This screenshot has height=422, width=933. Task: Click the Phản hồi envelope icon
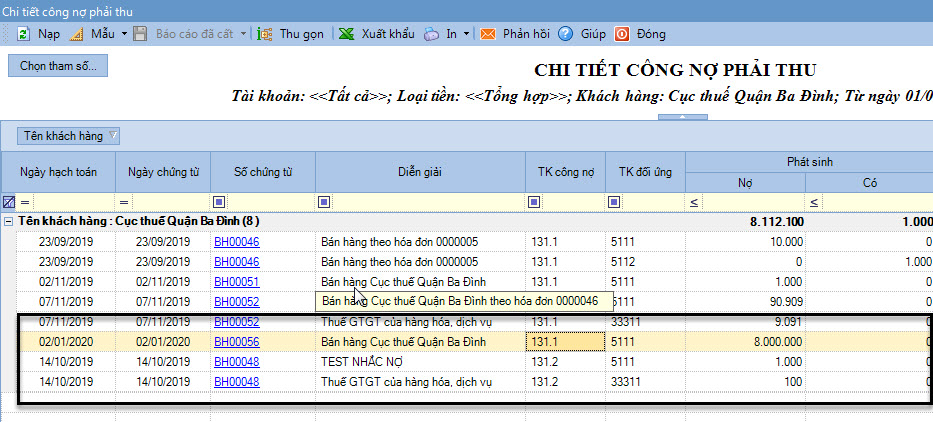click(x=488, y=34)
